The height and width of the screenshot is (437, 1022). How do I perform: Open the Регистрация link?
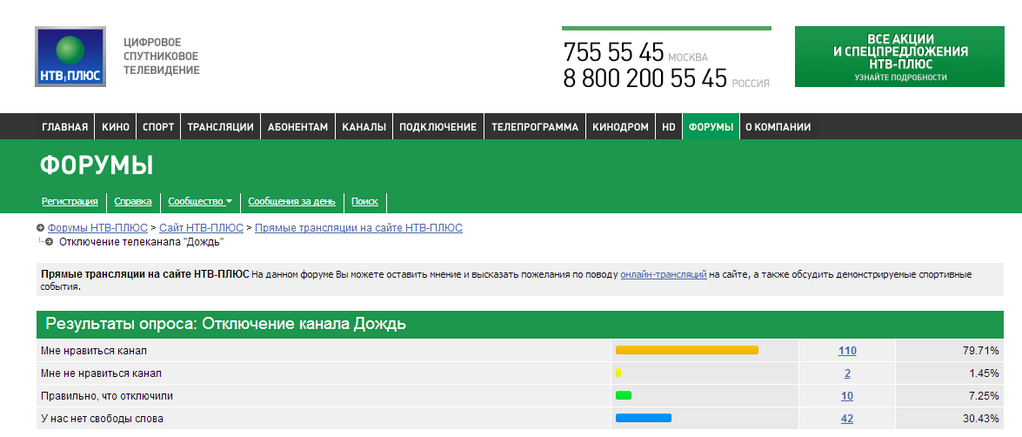pyautogui.click(x=70, y=202)
